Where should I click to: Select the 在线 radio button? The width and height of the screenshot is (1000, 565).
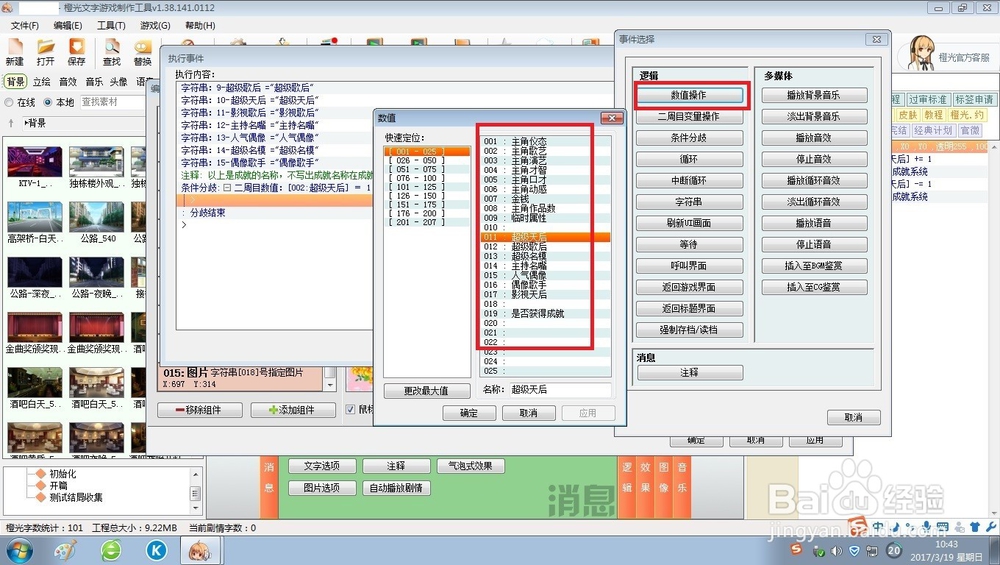click(9, 102)
